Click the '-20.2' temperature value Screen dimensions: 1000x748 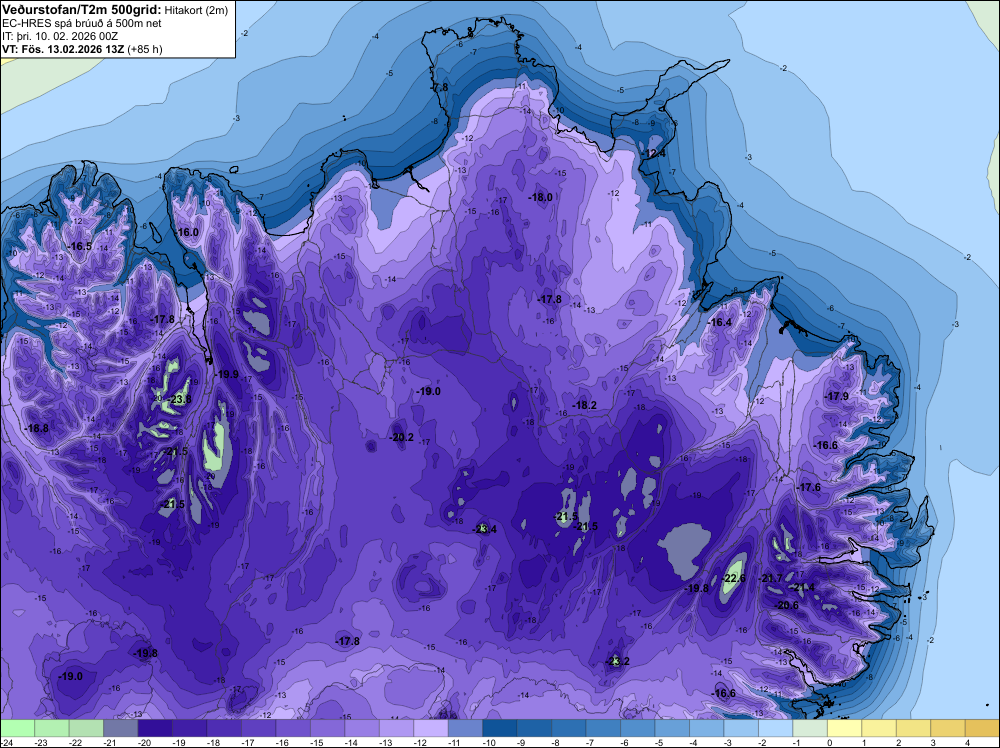tap(401, 437)
